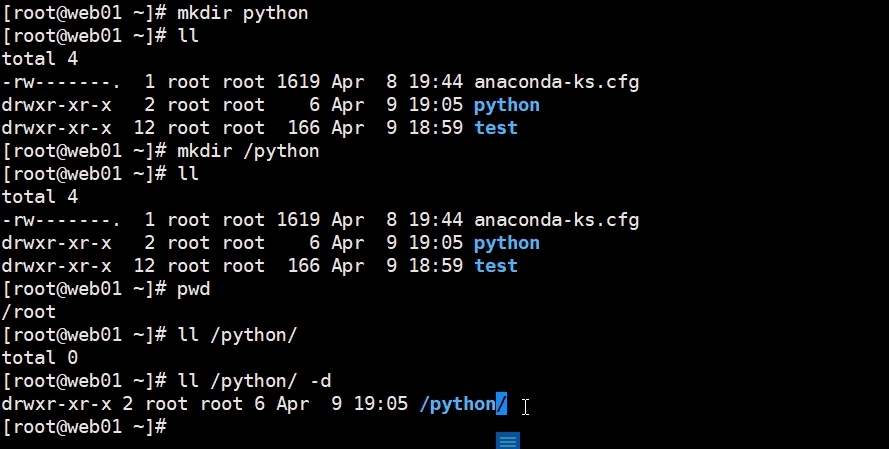Click the '-d' flag in the last command
This screenshot has width=889, height=449.
321,381
